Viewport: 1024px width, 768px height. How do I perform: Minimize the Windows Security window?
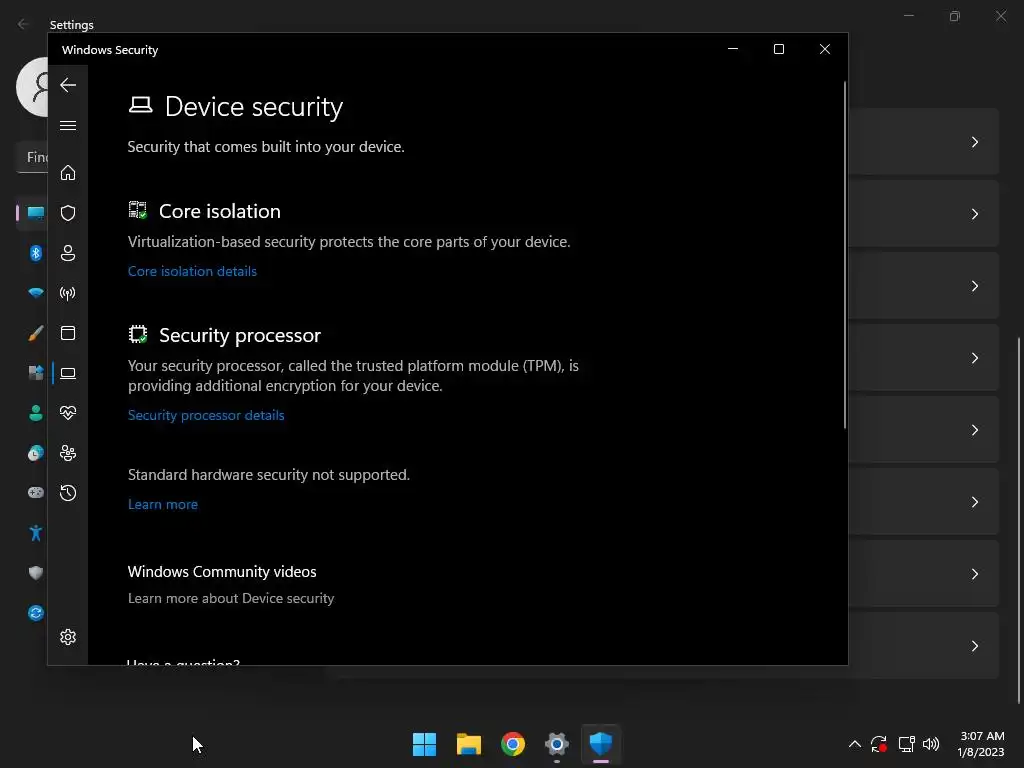click(x=733, y=49)
